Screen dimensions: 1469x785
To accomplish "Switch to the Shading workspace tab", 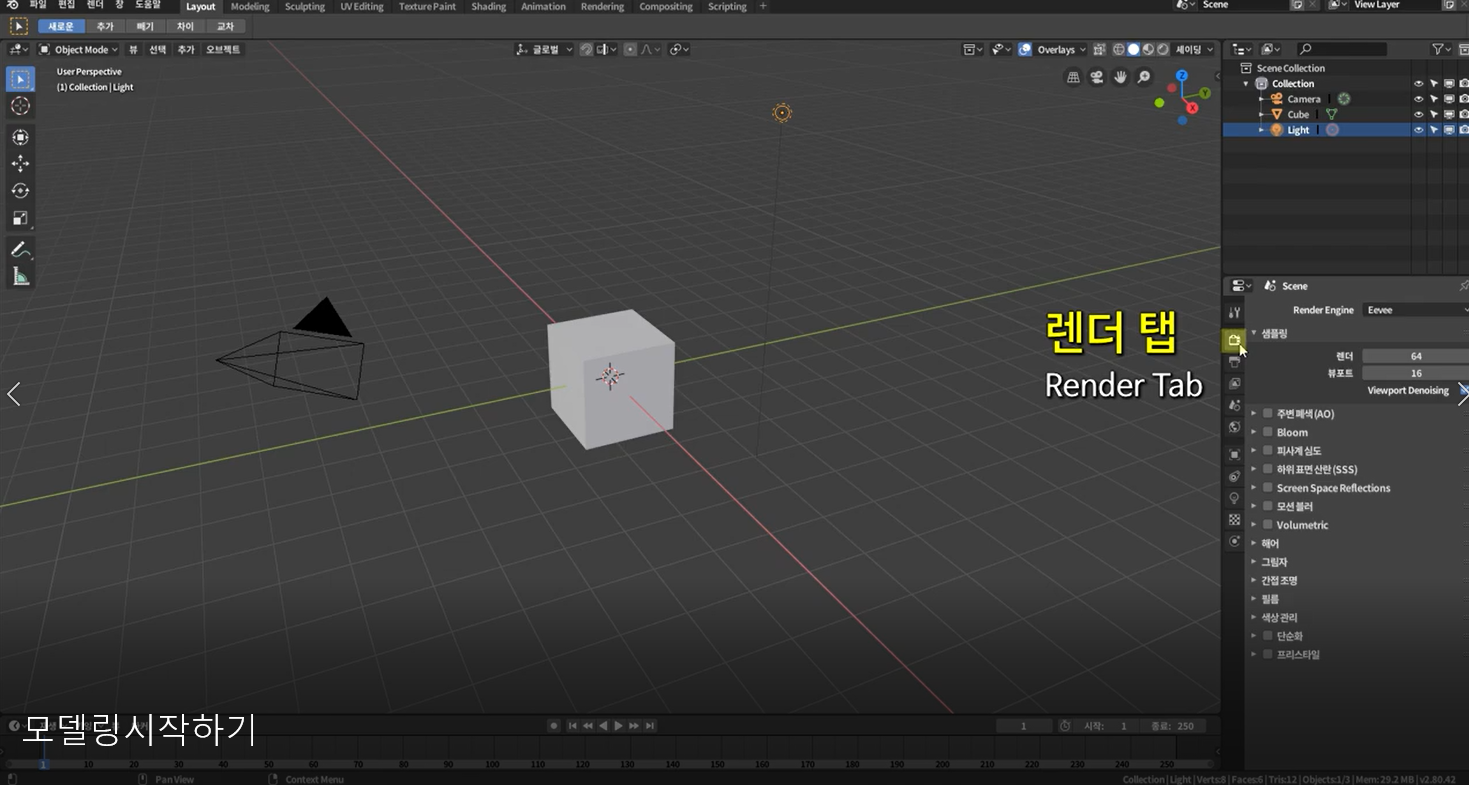I will click(488, 6).
